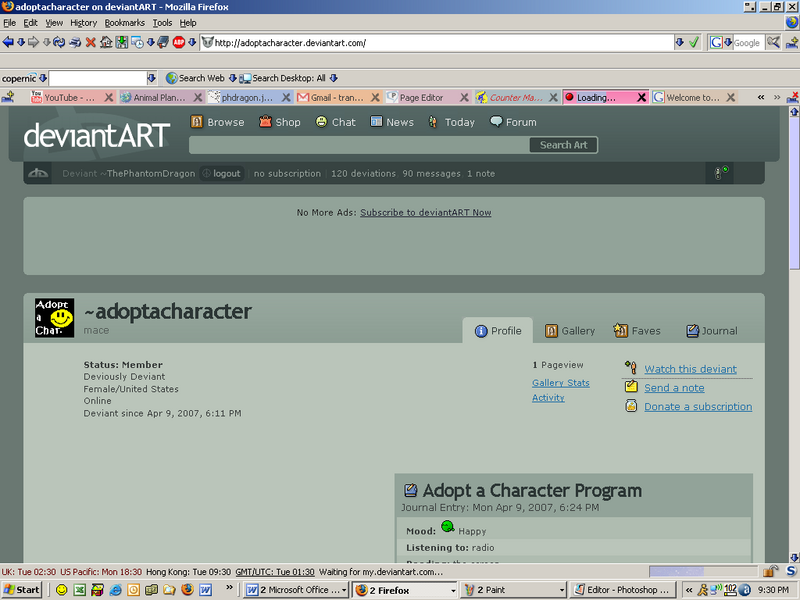Click the Send a note link
This screenshot has height=600, width=800.
(x=674, y=388)
